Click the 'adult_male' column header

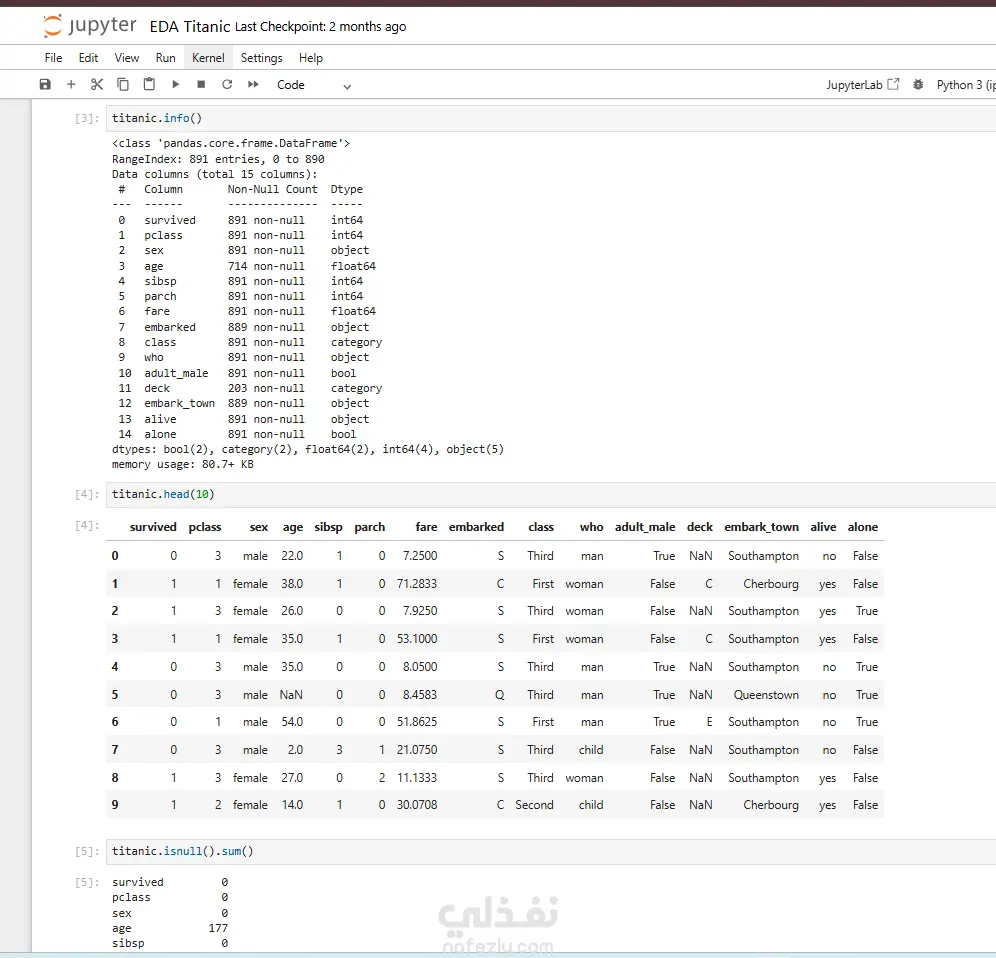pos(645,527)
